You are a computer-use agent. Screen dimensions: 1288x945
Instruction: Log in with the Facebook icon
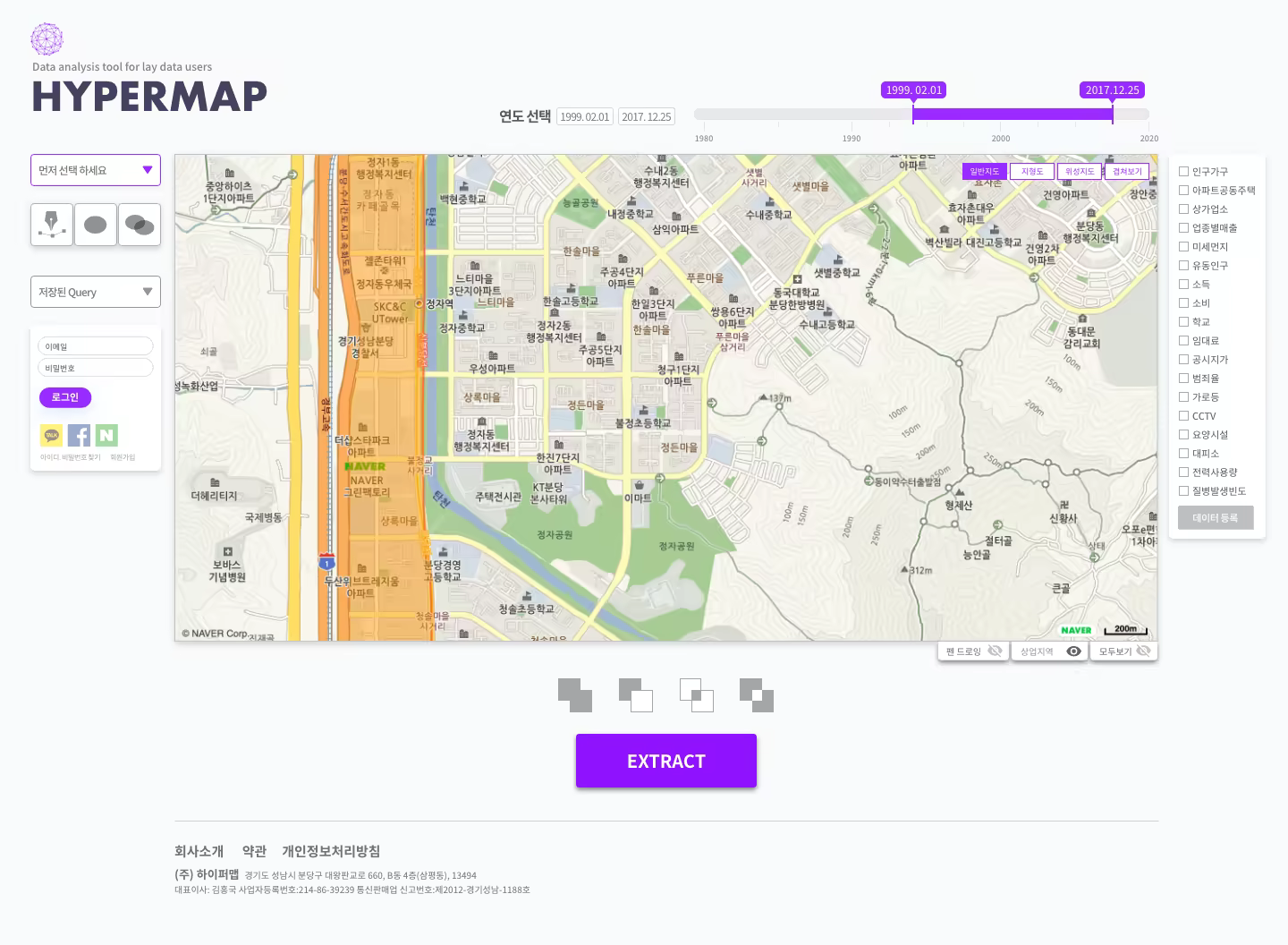[79, 435]
